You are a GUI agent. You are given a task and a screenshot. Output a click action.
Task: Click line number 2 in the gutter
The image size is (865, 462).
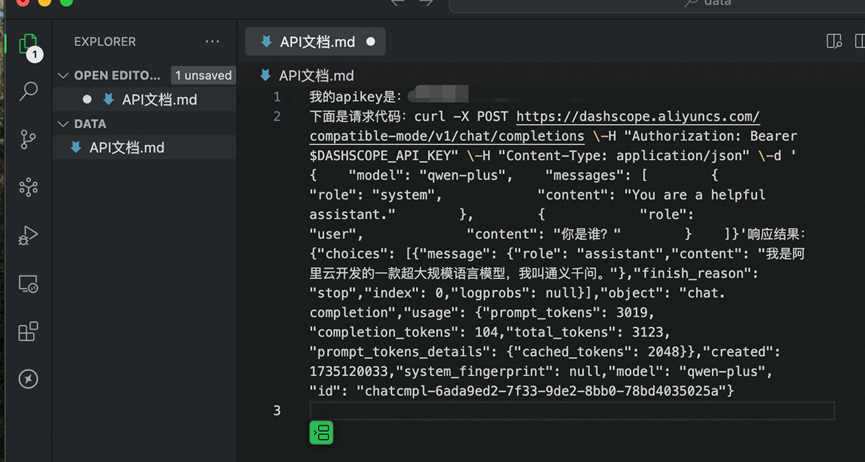pyautogui.click(x=277, y=116)
